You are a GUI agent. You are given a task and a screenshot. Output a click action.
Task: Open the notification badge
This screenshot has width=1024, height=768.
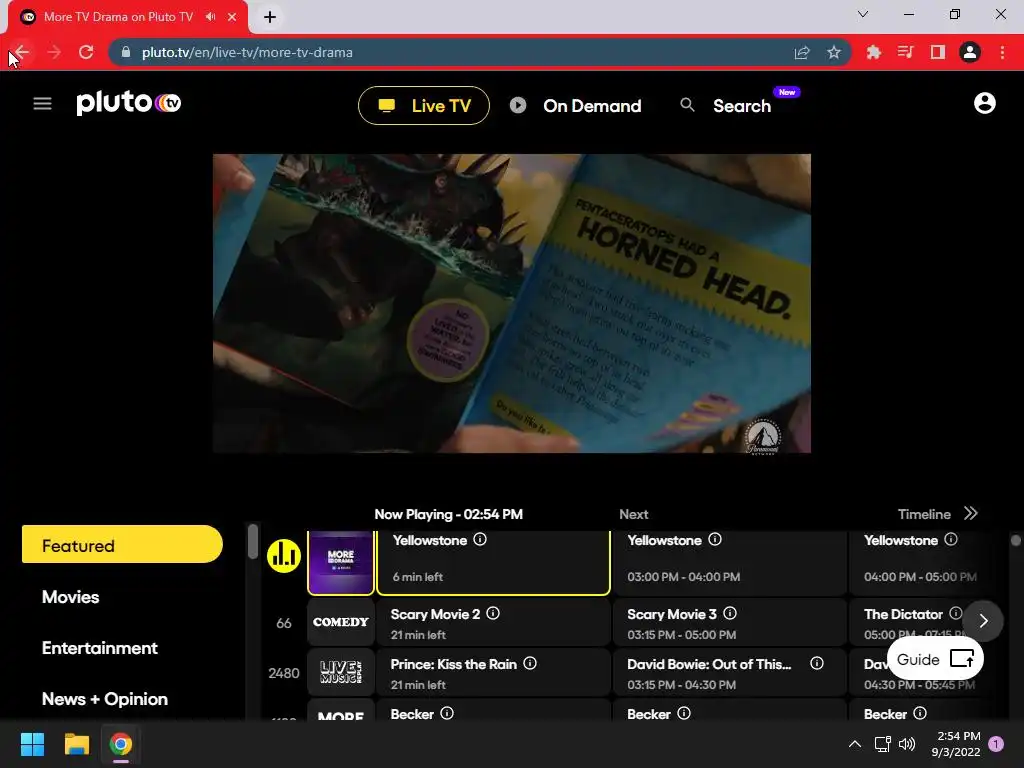coord(996,744)
